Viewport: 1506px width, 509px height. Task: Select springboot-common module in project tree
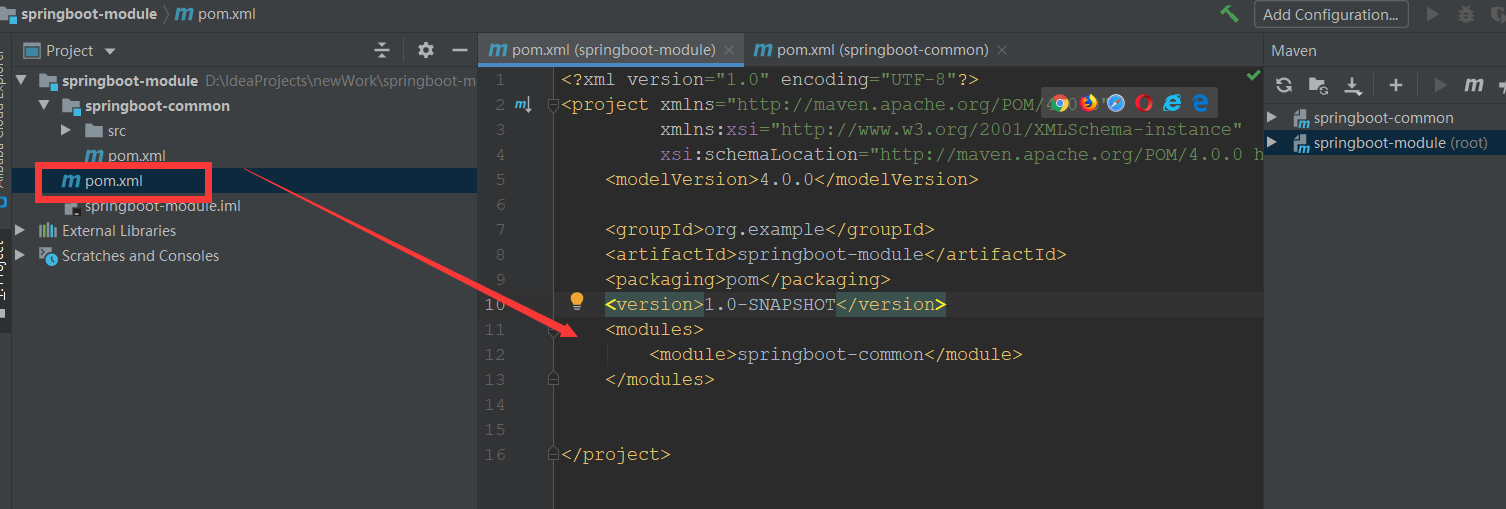[146, 105]
